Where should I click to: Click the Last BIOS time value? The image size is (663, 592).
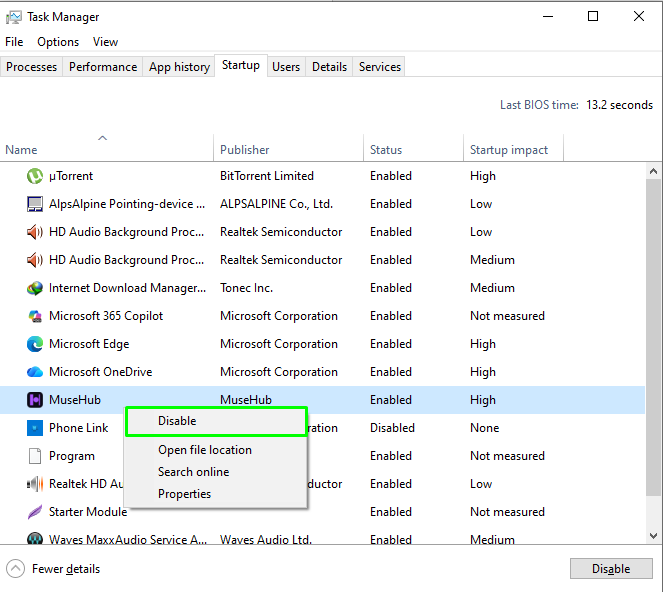tap(619, 105)
